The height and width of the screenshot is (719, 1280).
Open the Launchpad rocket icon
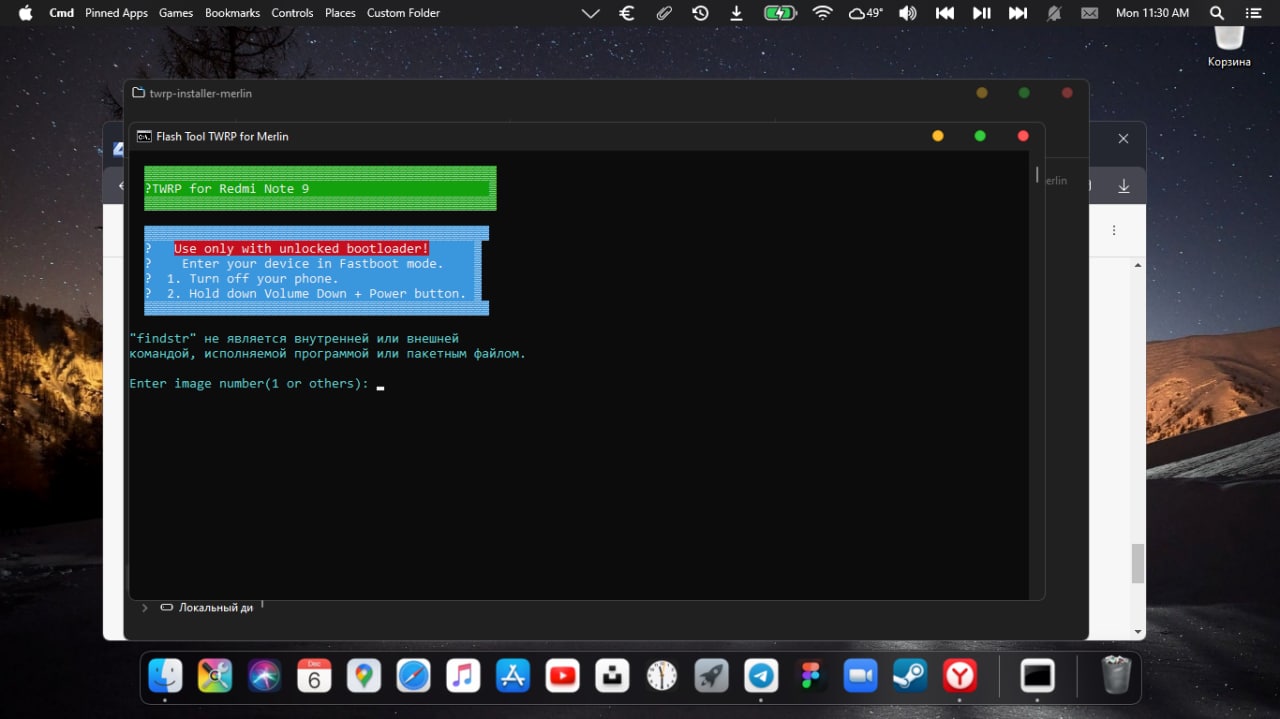coord(712,676)
